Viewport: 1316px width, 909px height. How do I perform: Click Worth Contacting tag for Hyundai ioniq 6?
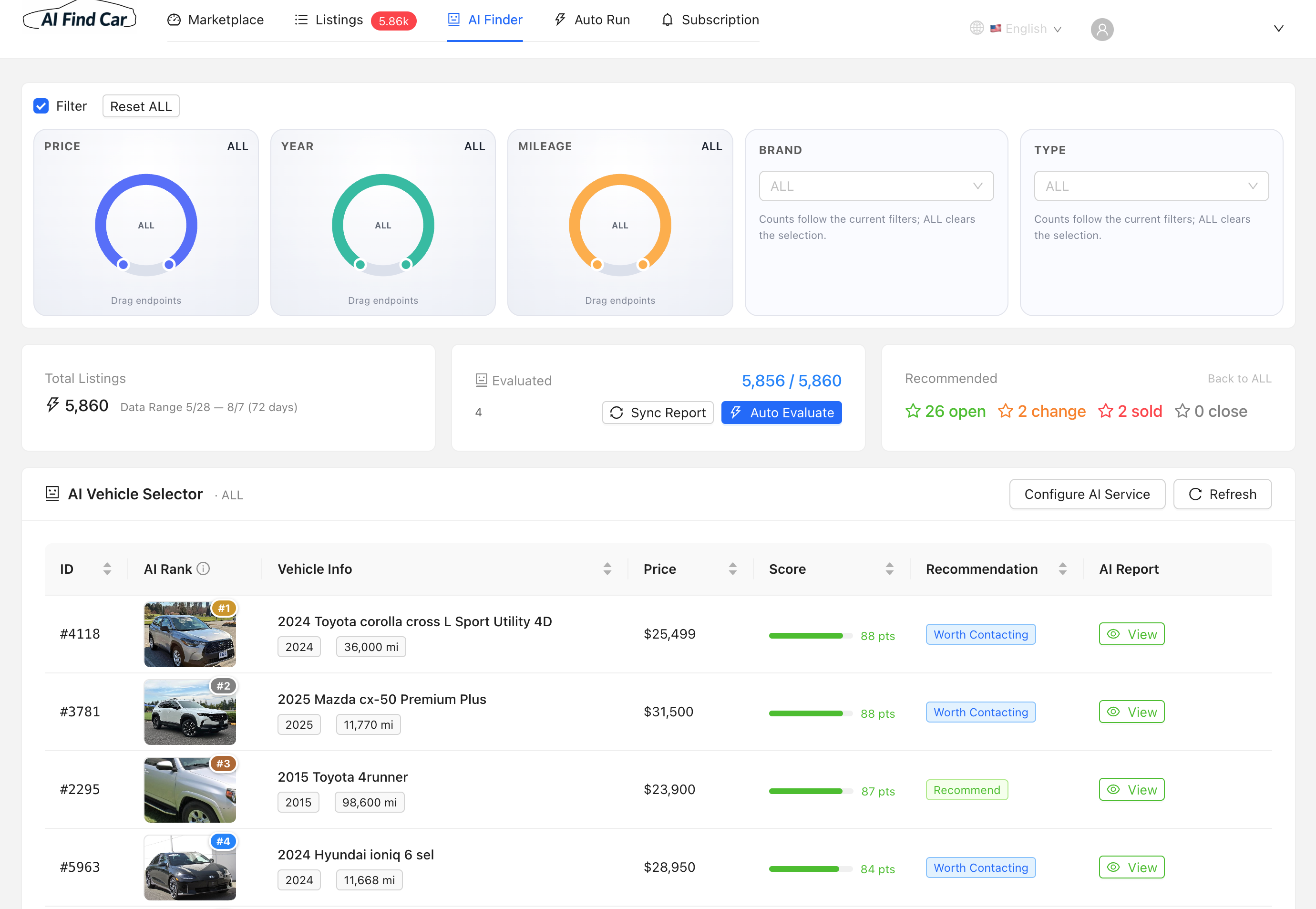[981, 868]
